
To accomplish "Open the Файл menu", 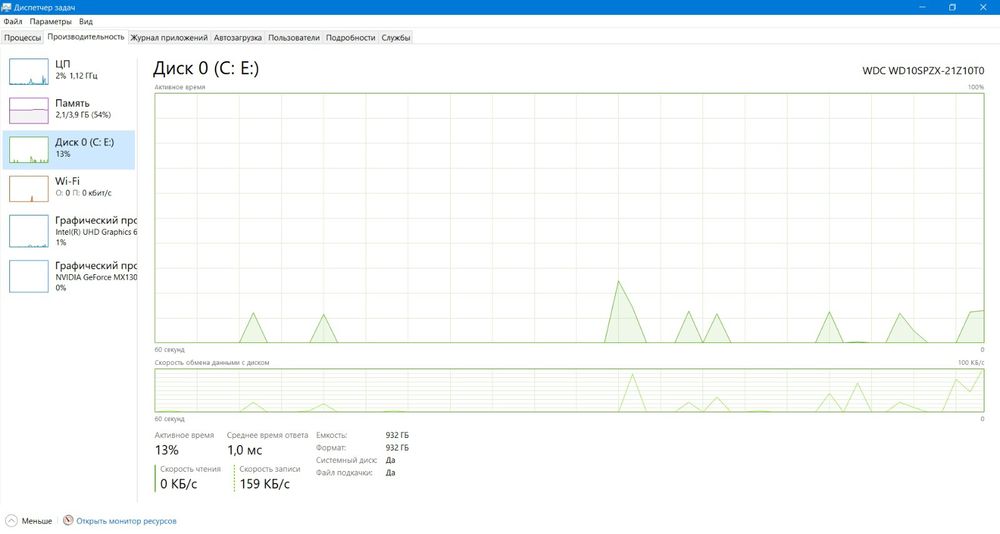I will [13, 21].
